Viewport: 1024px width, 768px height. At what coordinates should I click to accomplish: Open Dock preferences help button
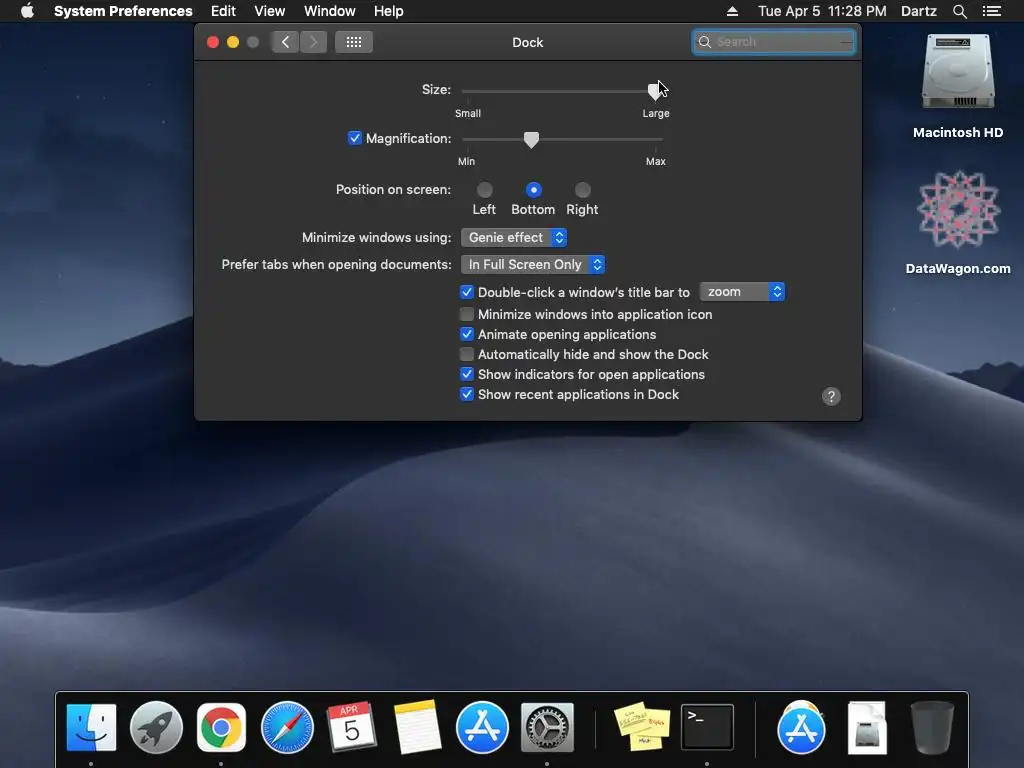pyautogui.click(x=831, y=396)
